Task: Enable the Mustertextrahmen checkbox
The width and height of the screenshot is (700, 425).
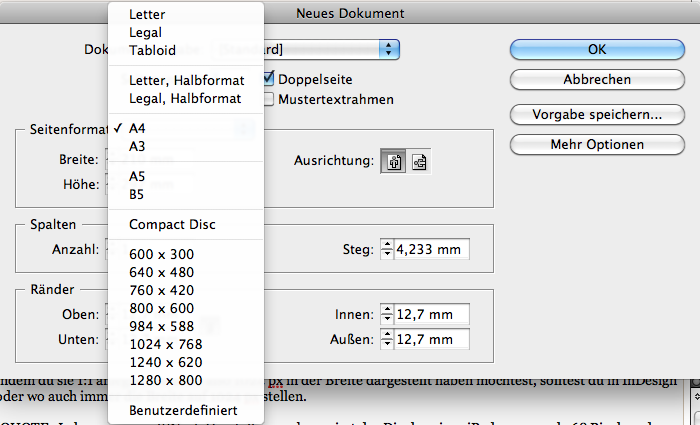Action: pos(269,99)
